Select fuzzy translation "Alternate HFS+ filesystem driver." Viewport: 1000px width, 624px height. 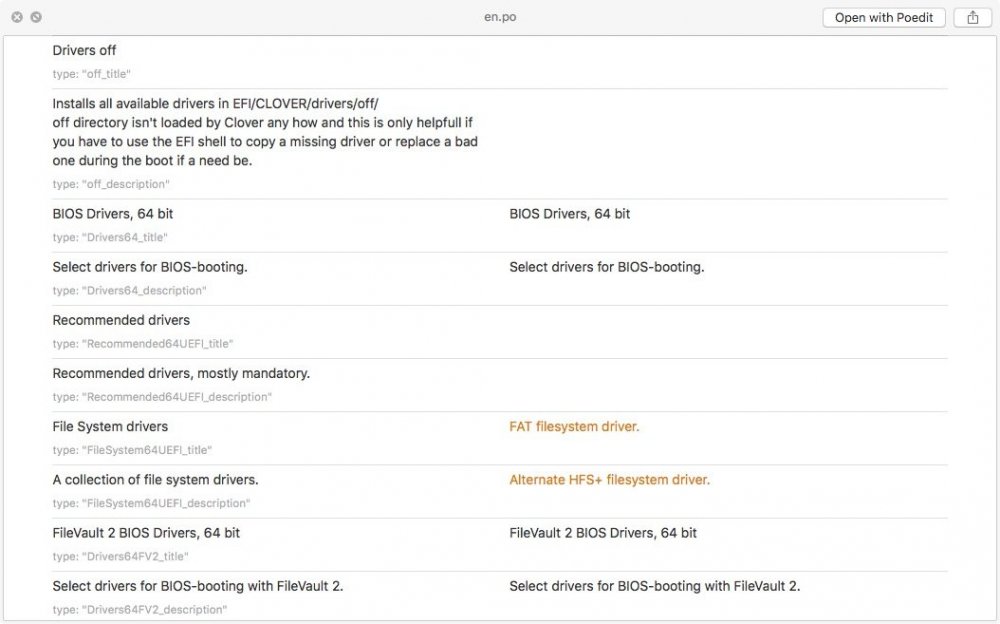[609, 480]
